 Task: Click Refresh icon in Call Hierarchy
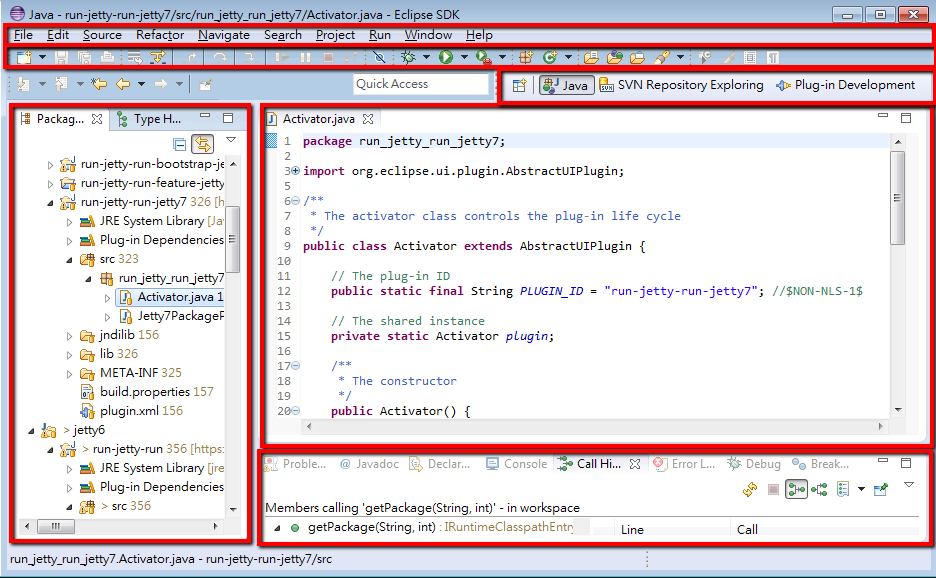coord(750,490)
